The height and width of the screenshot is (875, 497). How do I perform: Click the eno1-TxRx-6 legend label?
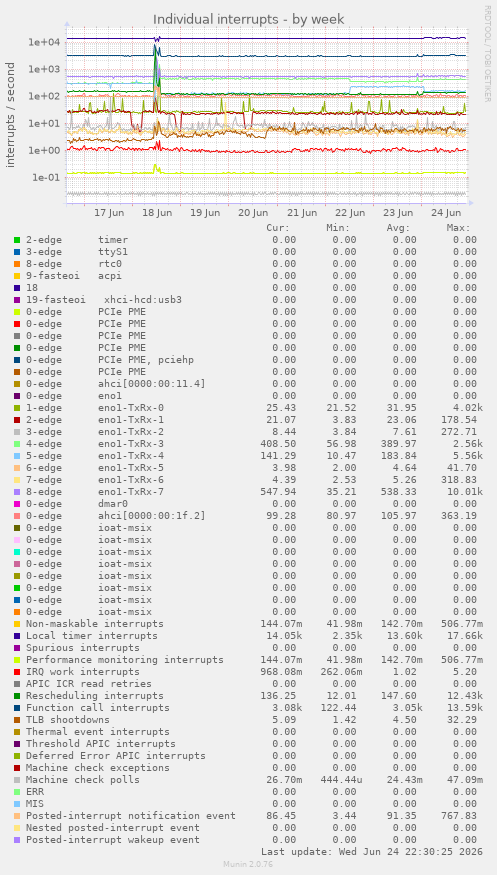[x=131, y=480]
